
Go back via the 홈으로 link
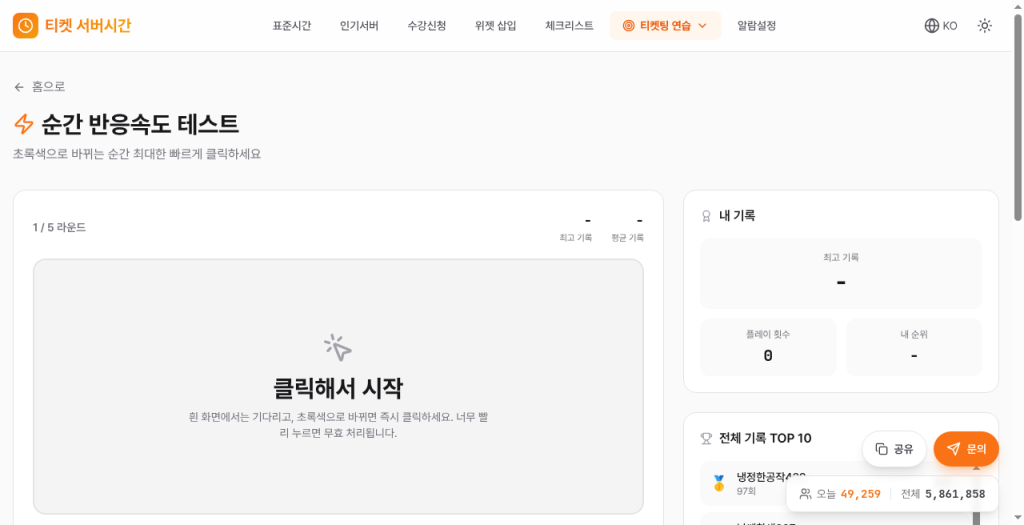[39, 87]
